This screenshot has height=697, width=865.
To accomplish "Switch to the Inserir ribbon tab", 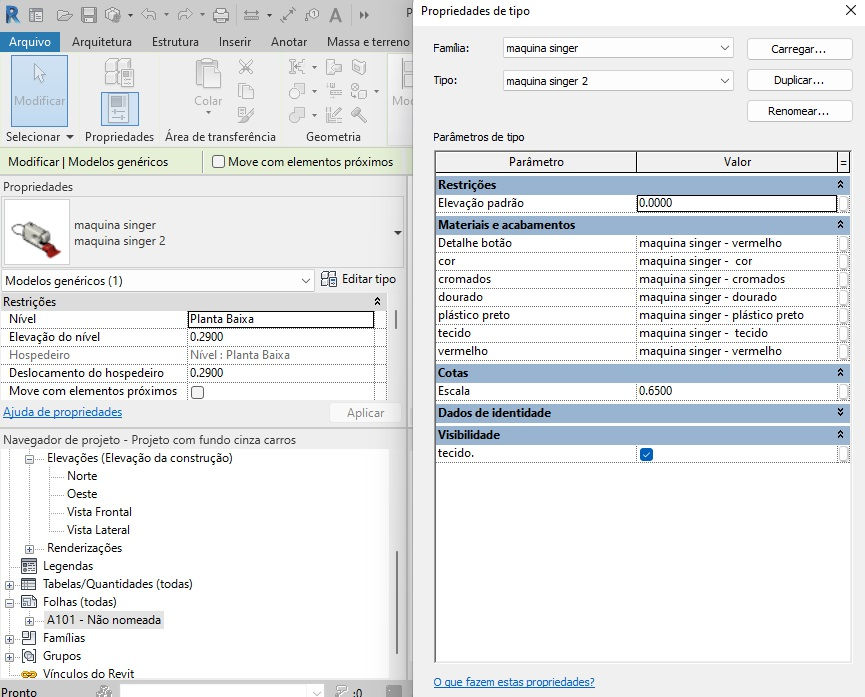I will (x=234, y=42).
